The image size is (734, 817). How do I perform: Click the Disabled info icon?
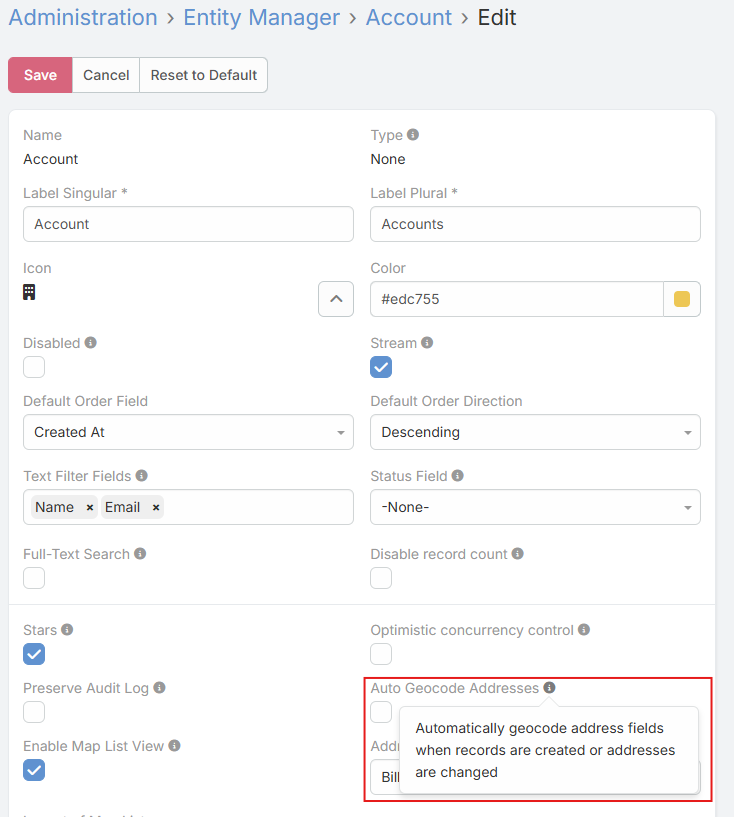91,342
